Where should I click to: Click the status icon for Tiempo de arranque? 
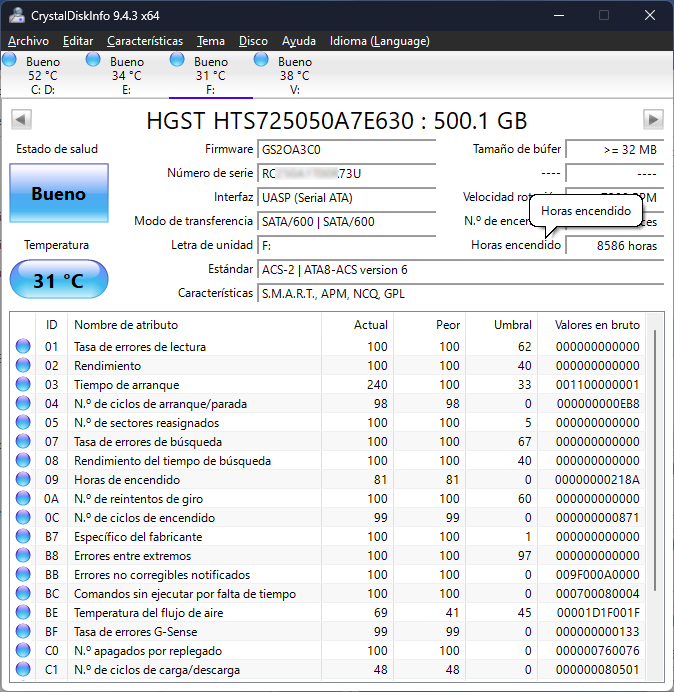point(23,384)
